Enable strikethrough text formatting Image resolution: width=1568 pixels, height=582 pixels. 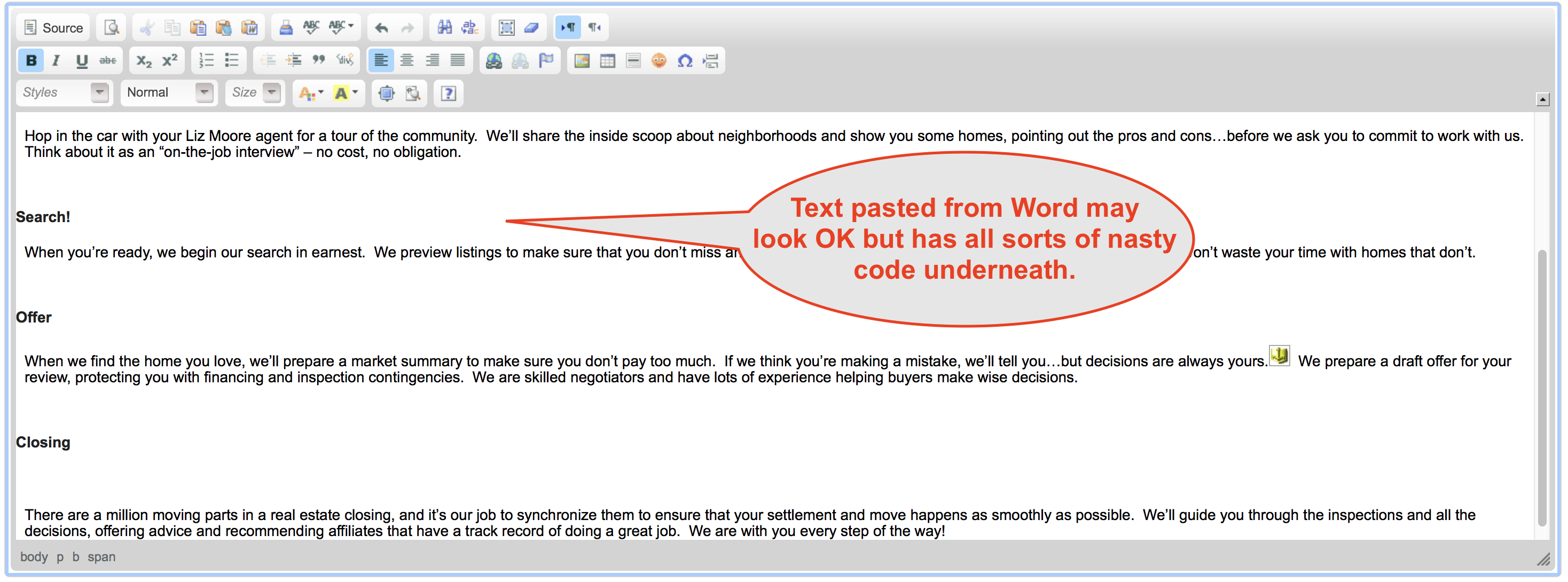pos(107,60)
